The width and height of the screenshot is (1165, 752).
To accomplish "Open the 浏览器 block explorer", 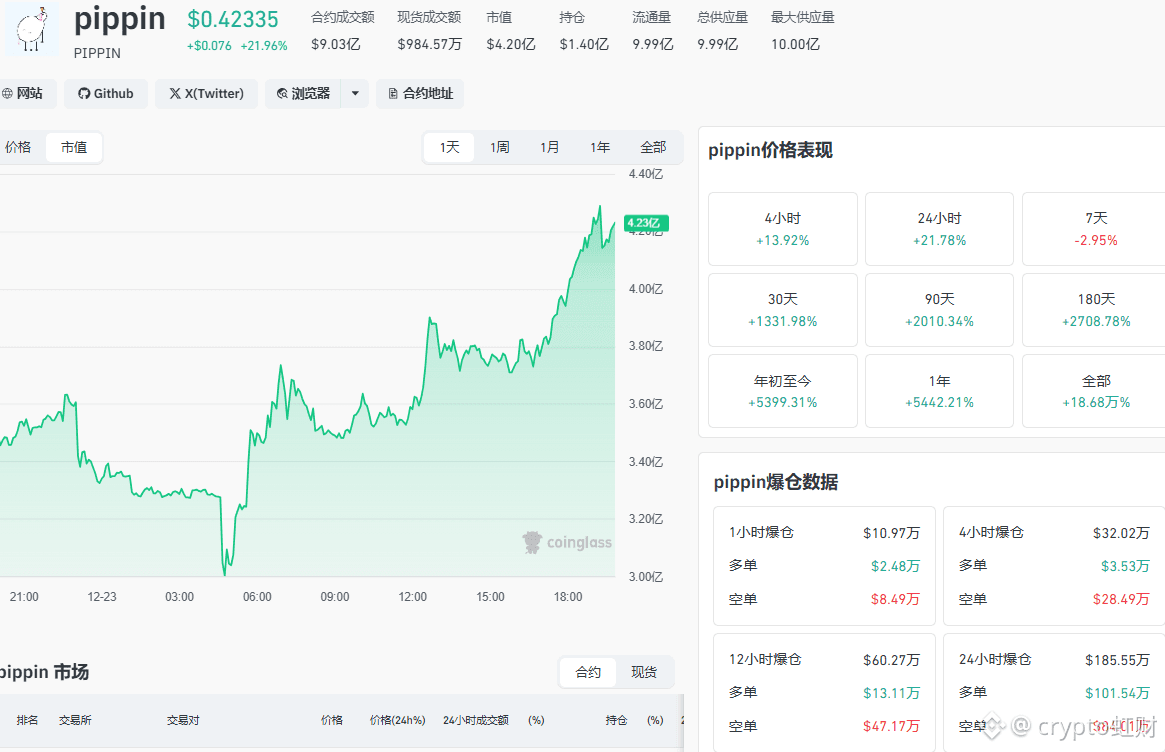I will coord(303,94).
